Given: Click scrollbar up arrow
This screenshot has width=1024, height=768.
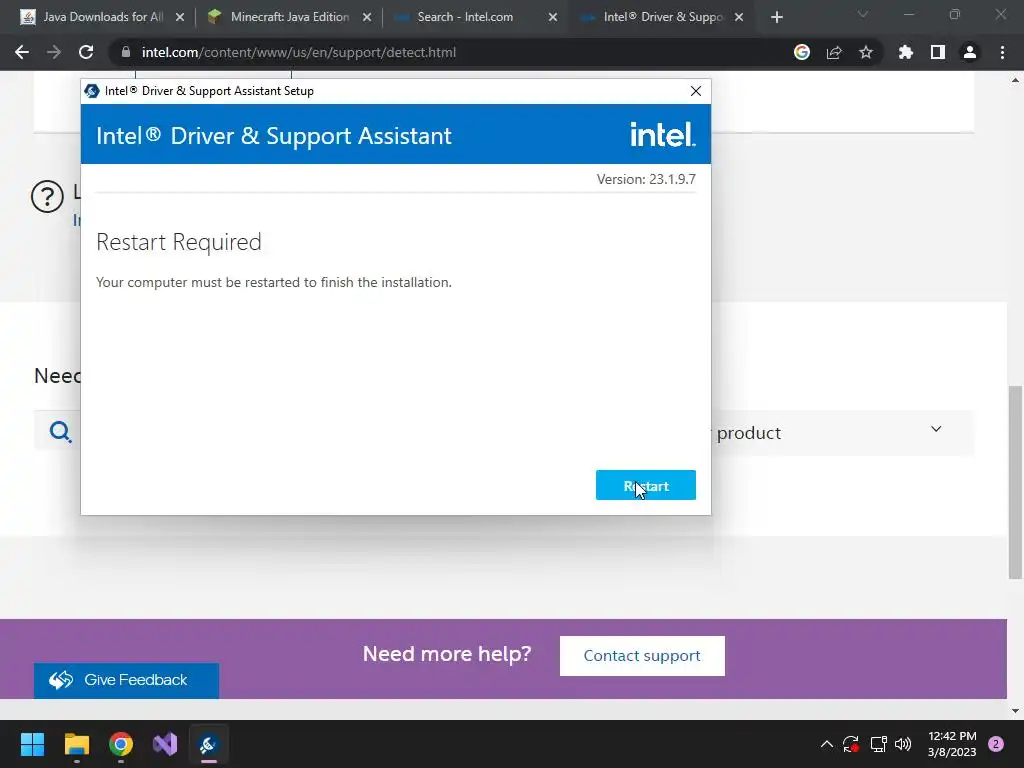Looking at the screenshot, I should point(1015,80).
